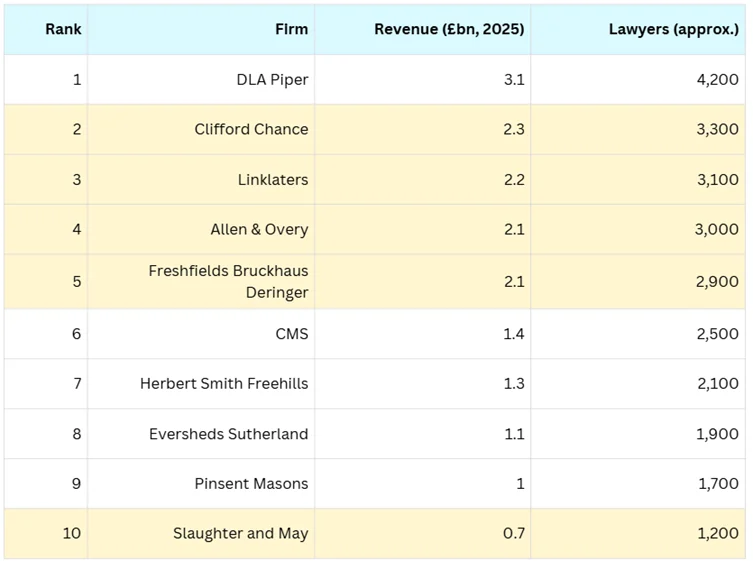Click the 0.7 revenue cell

[x=513, y=533]
